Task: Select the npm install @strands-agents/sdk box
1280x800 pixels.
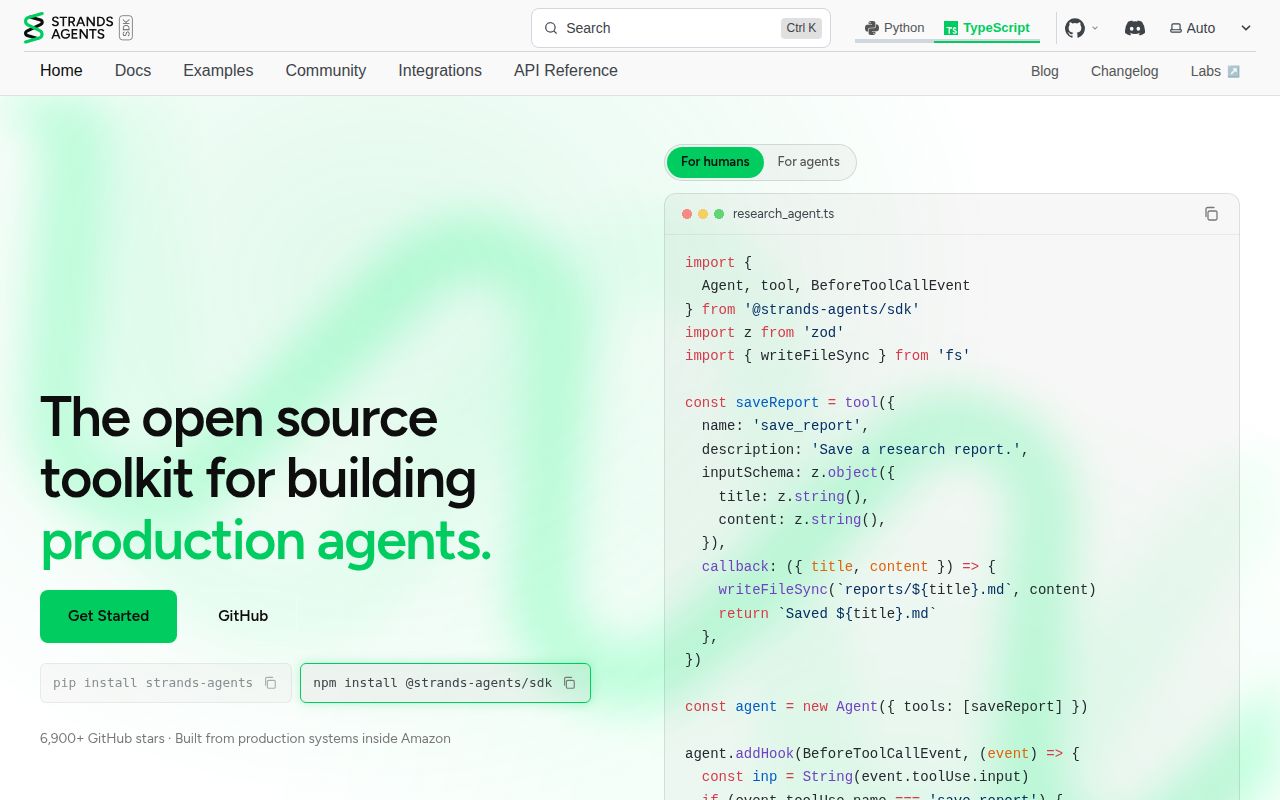Action: coord(445,683)
